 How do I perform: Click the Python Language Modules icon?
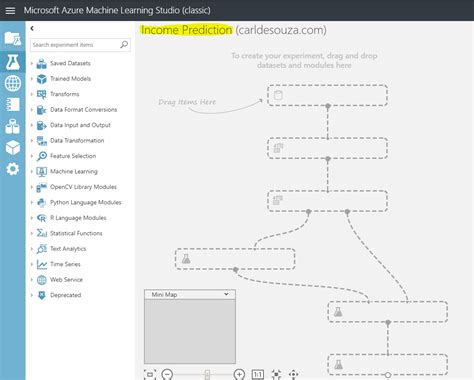pos(41,202)
